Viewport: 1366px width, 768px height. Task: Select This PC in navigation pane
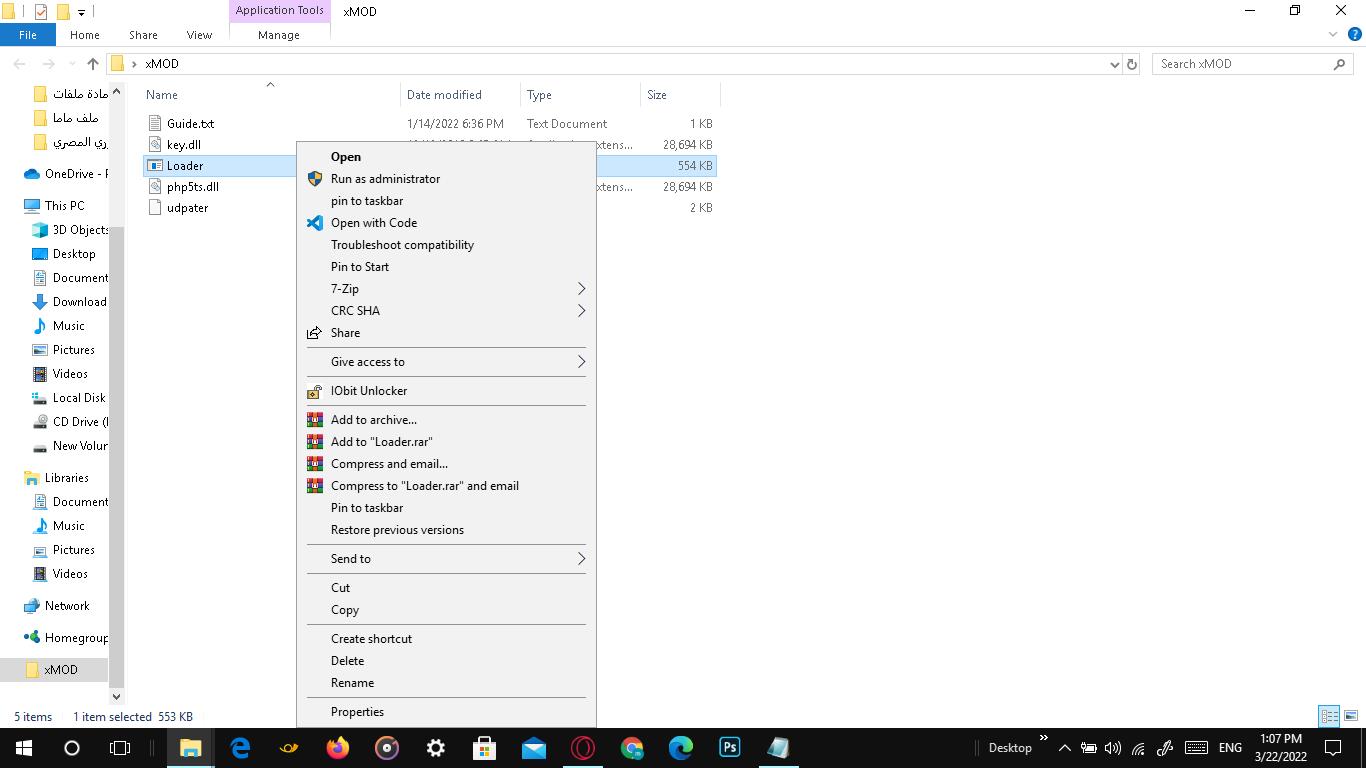tap(64, 206)
